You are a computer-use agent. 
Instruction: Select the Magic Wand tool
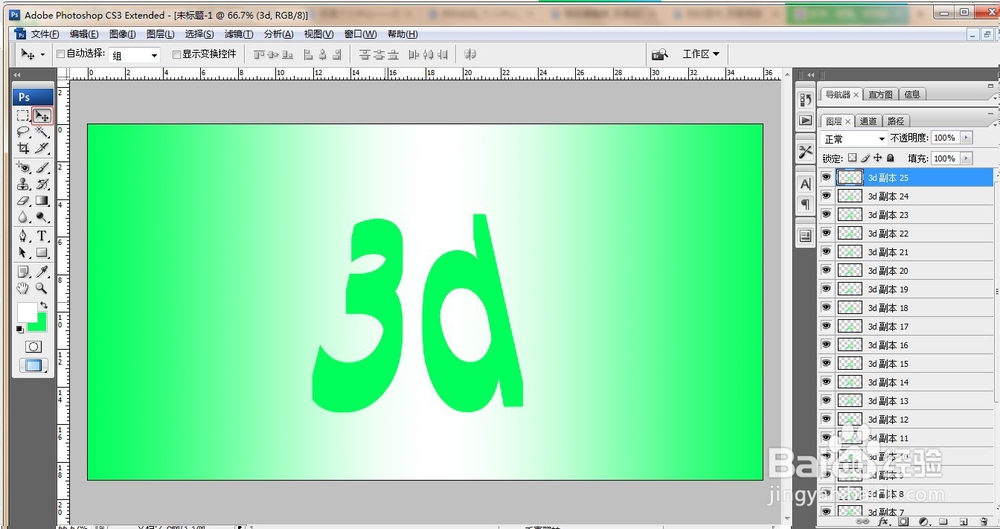(x=42, y=132)
